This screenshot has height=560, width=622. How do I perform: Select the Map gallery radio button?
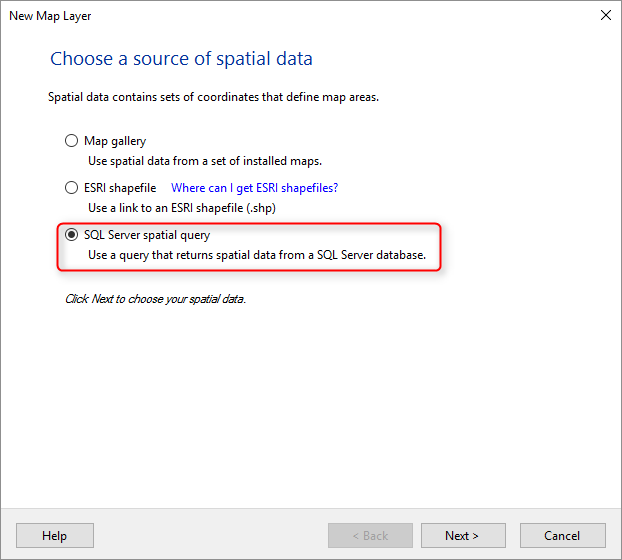point(71,141)
